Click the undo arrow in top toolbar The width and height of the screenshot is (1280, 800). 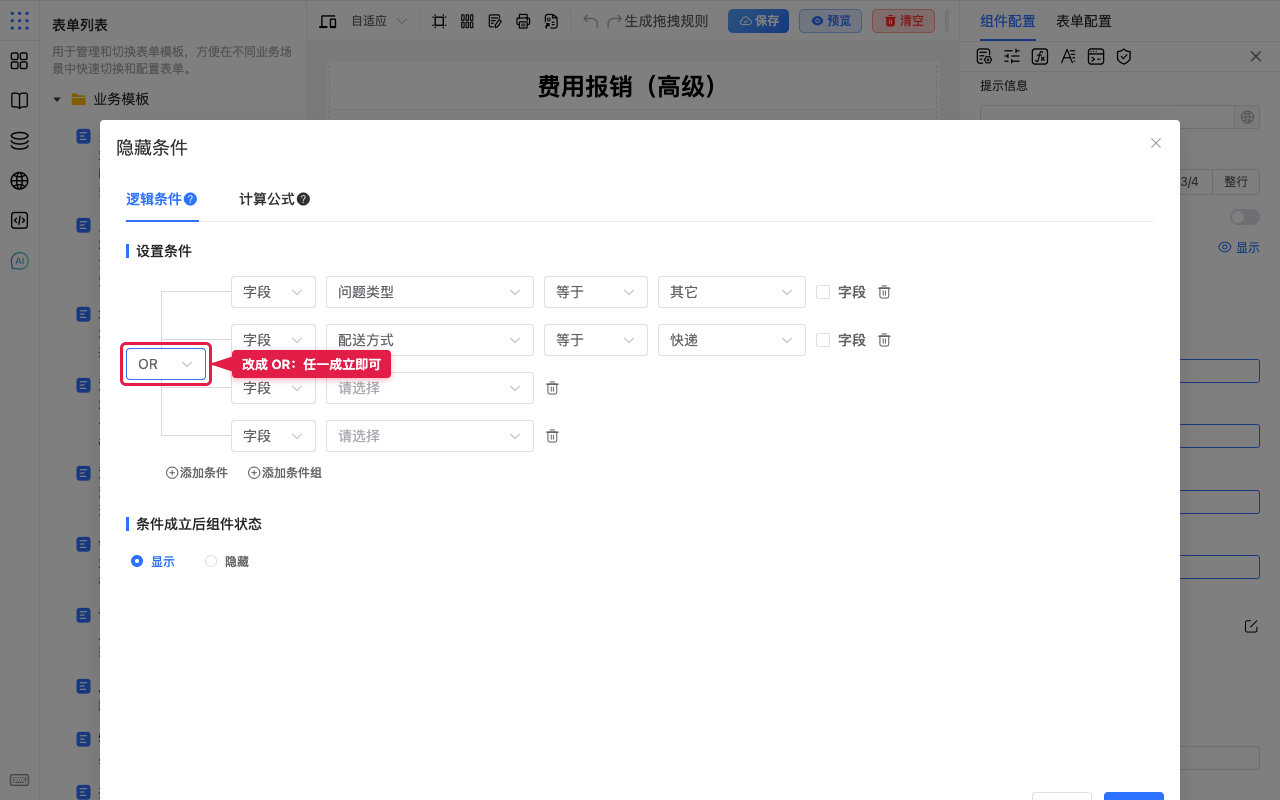point(591,21)
